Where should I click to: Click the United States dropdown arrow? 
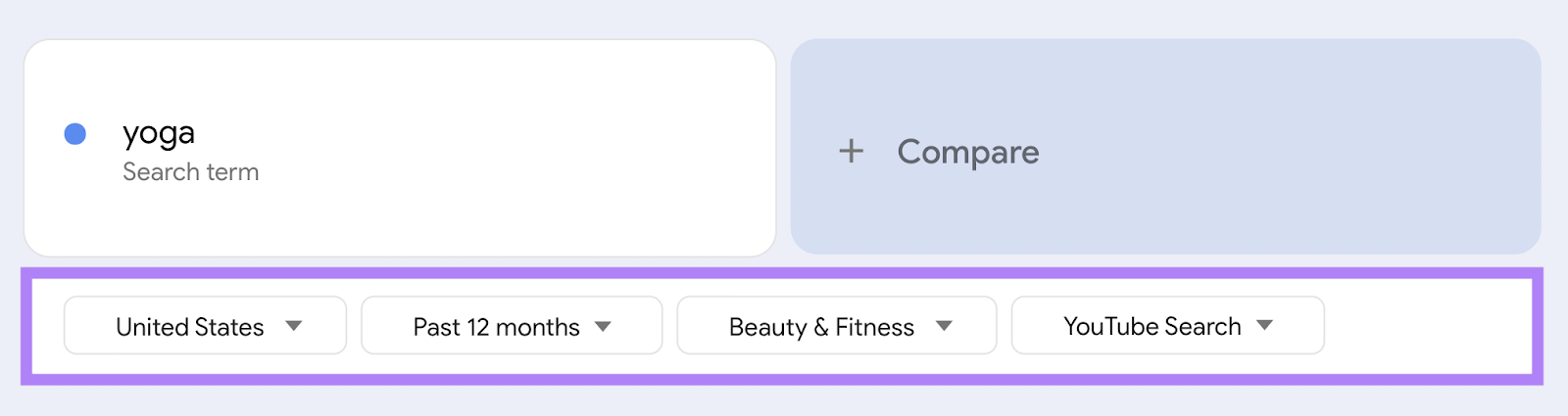point(294,326)
